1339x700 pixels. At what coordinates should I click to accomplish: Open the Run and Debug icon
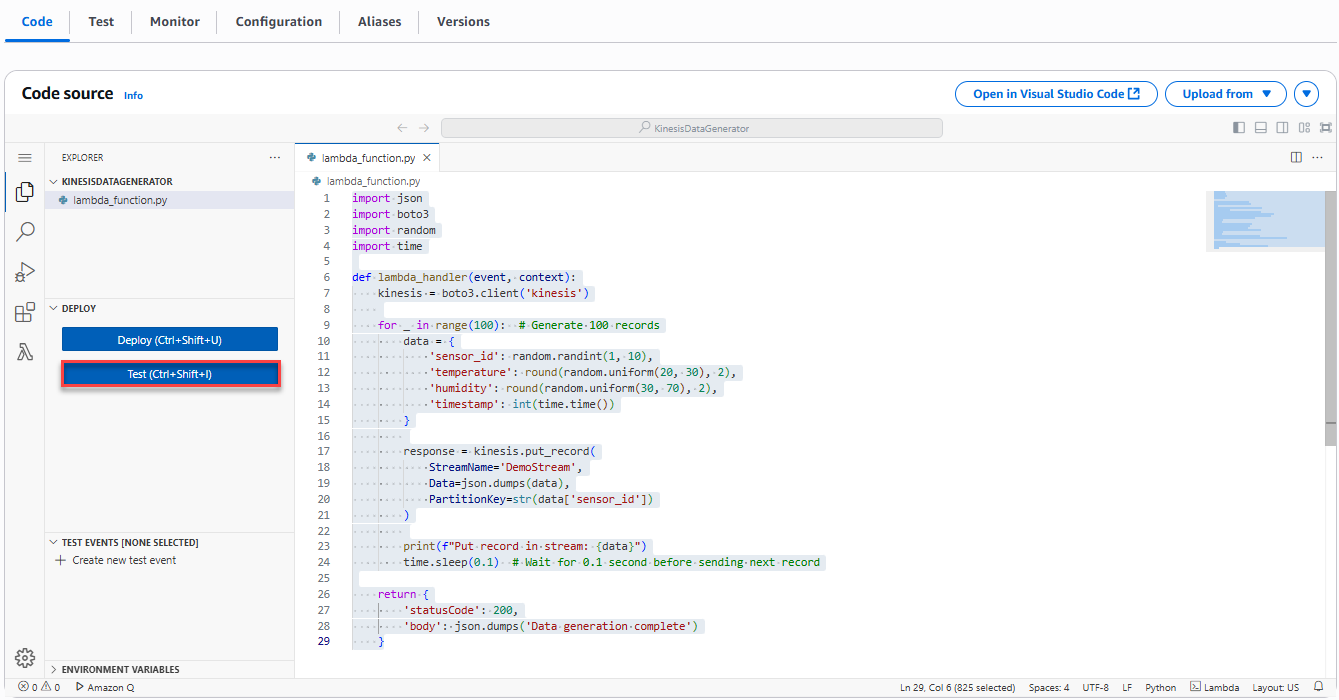point(25,272)
